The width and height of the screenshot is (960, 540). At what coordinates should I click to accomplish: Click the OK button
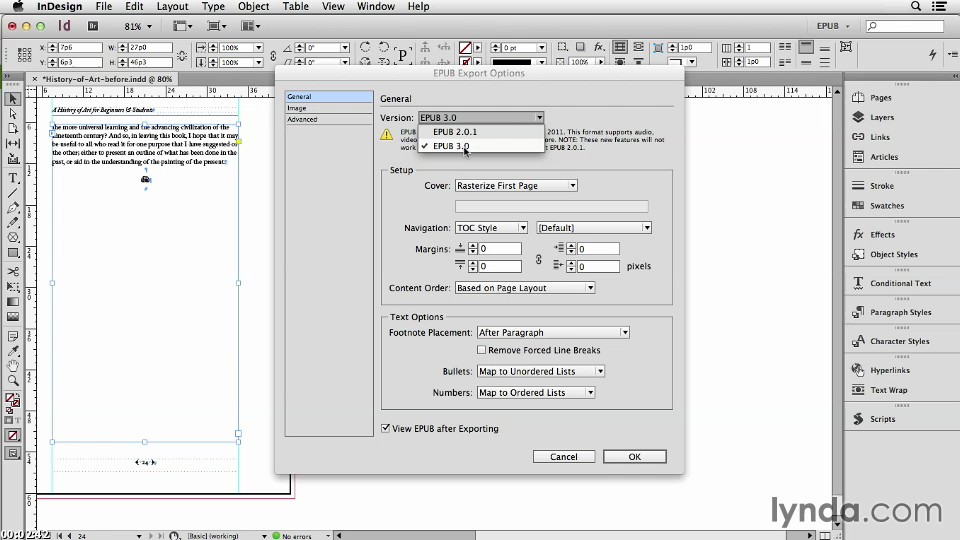634,457
